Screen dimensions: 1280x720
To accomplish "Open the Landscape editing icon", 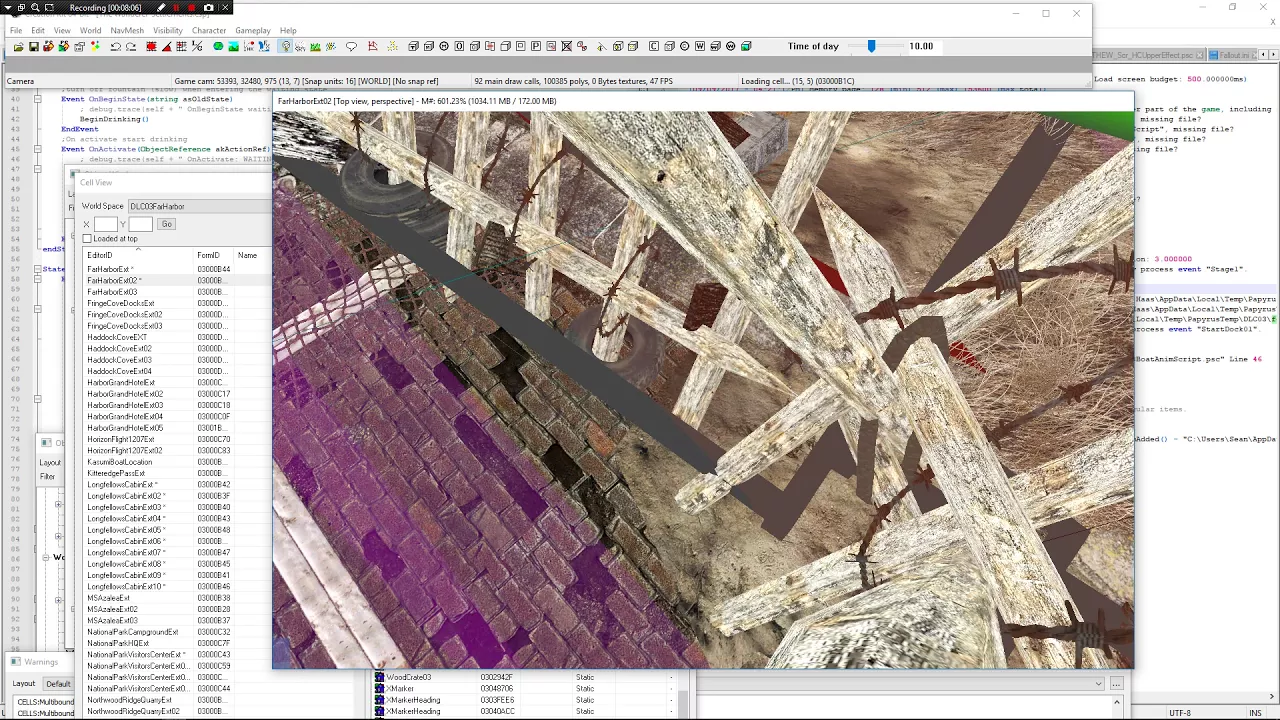I will click(234, 46).
